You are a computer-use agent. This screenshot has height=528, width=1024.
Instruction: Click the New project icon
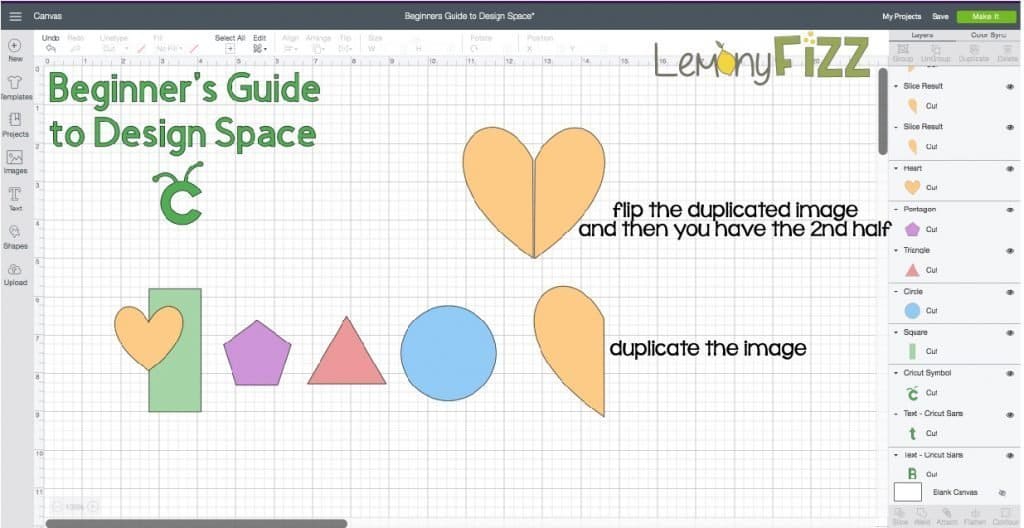(x=15, y=46)
